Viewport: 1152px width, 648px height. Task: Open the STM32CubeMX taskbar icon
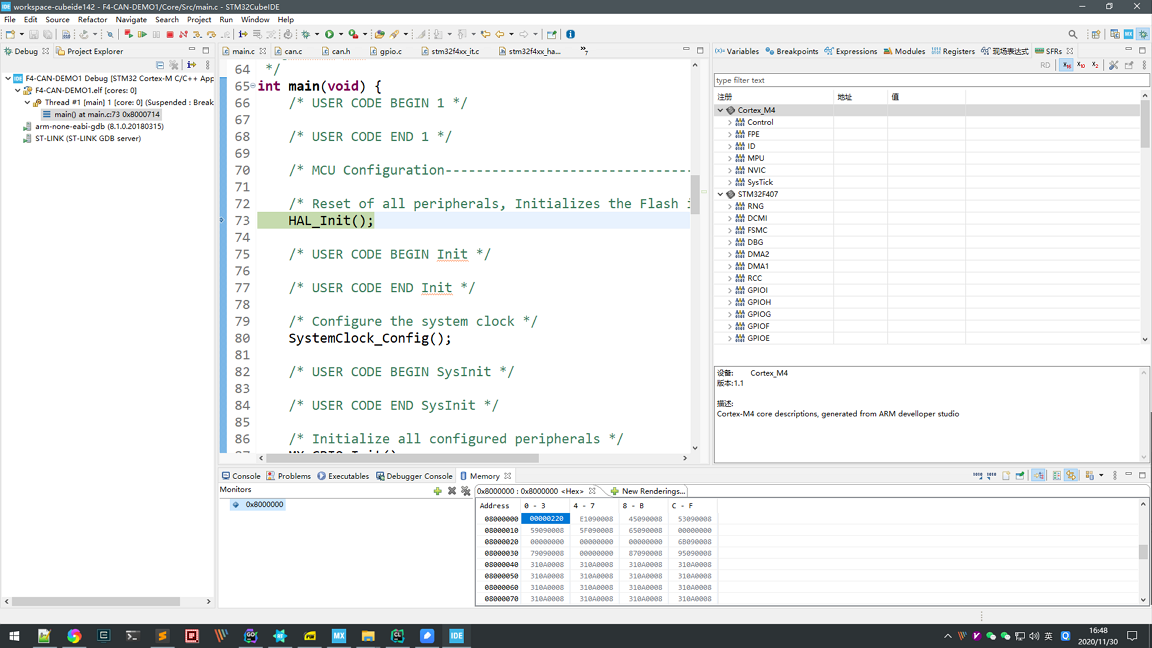tap(339, 636)
